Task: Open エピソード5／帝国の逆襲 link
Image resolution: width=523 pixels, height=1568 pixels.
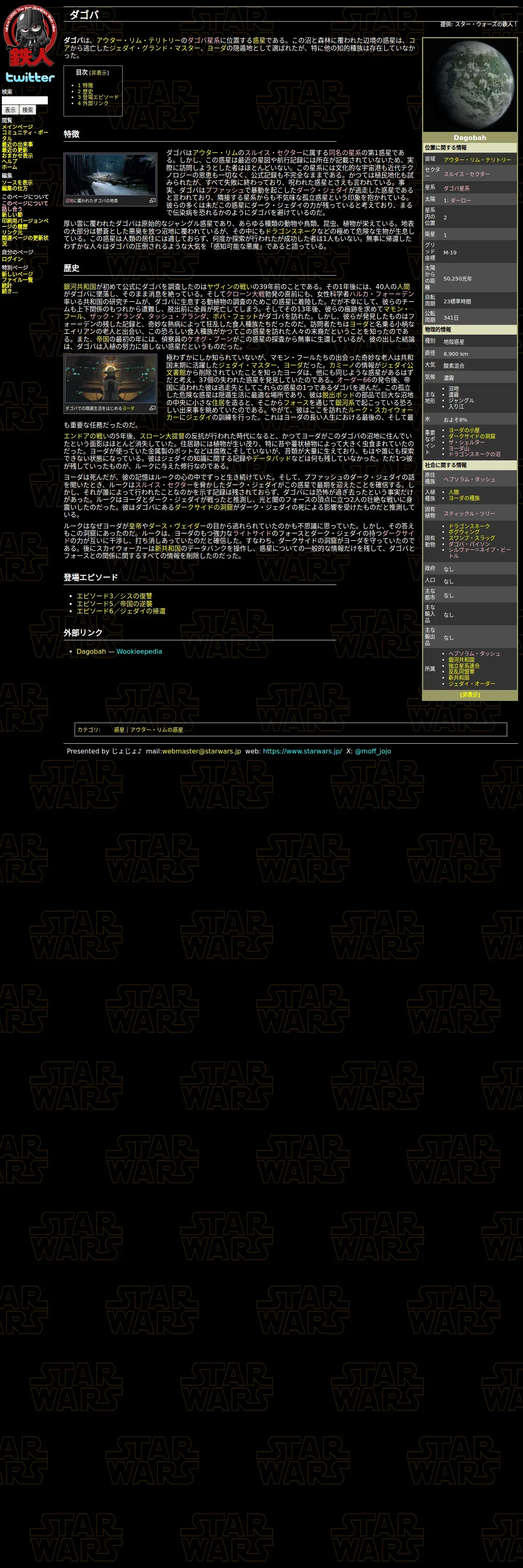Action: pos(114,603)
